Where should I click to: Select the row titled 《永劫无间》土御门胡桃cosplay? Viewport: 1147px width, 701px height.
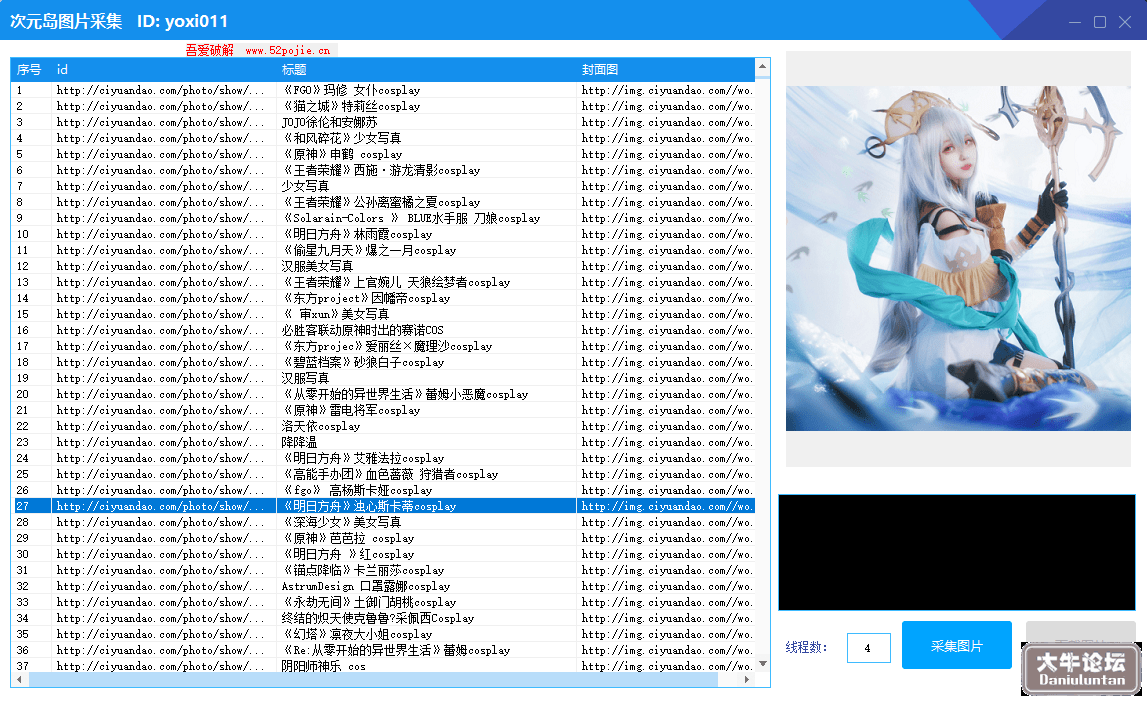pos(383,602)
